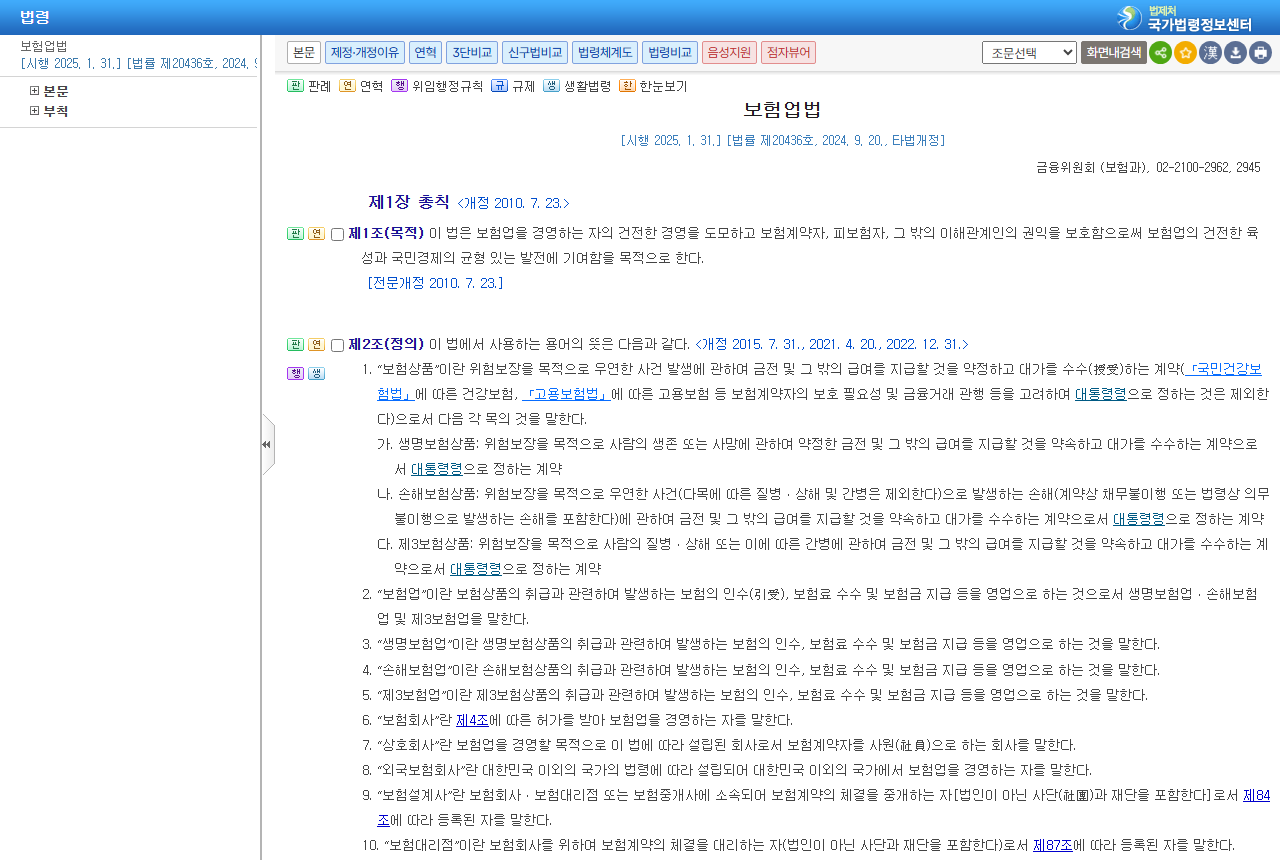
Task: Click the green share icon
Action: [1160, 53]
